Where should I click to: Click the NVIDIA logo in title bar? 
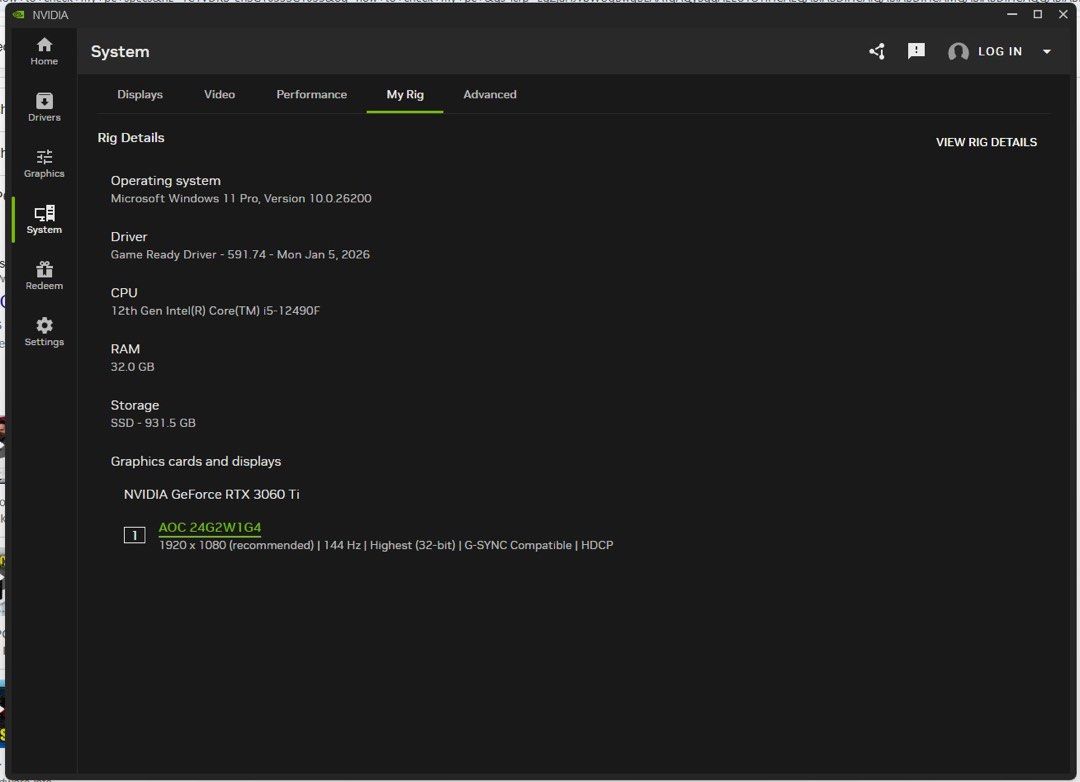pos(19,14)
